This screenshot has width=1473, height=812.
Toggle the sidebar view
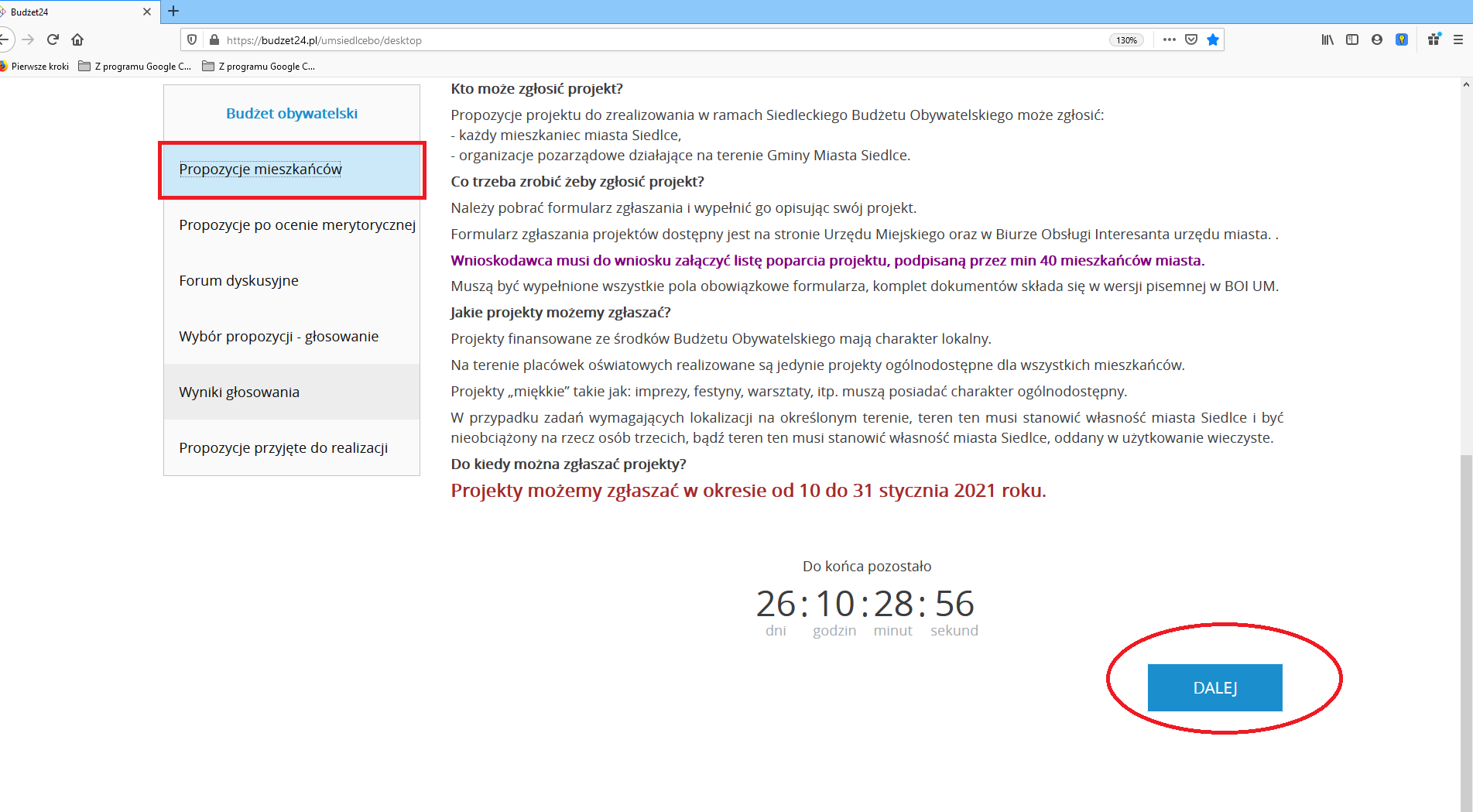coord(1352,39)
